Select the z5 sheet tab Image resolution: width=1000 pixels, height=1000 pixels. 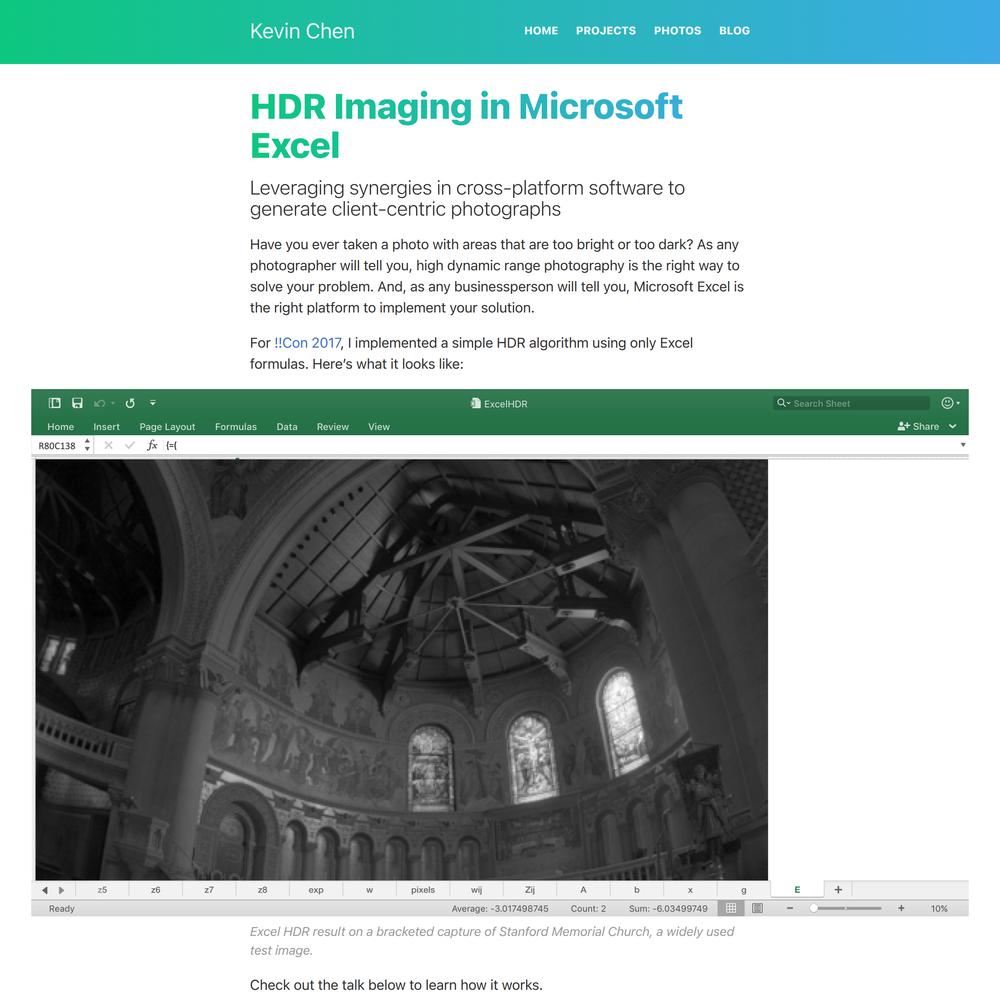pyautogui.click(x=102, y=890)
